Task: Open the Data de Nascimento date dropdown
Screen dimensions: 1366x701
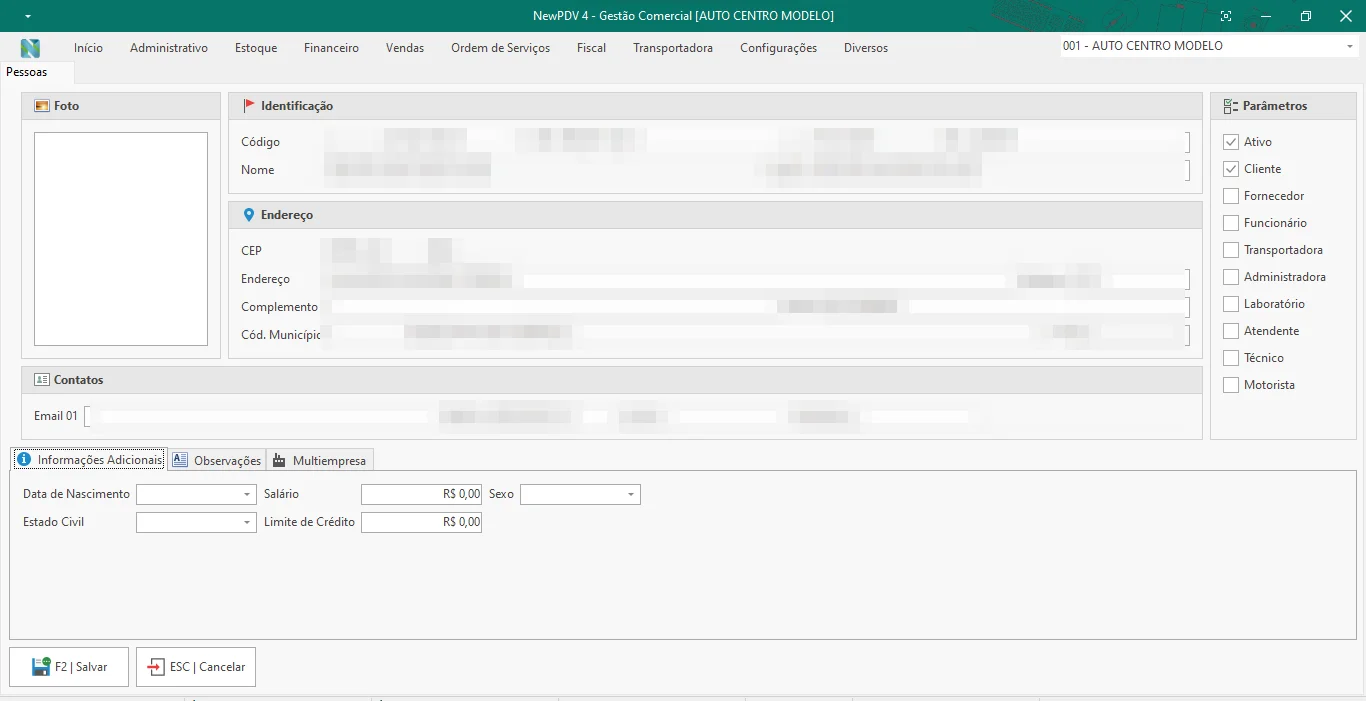Action: pyautogui.click(x=247, y=495)
